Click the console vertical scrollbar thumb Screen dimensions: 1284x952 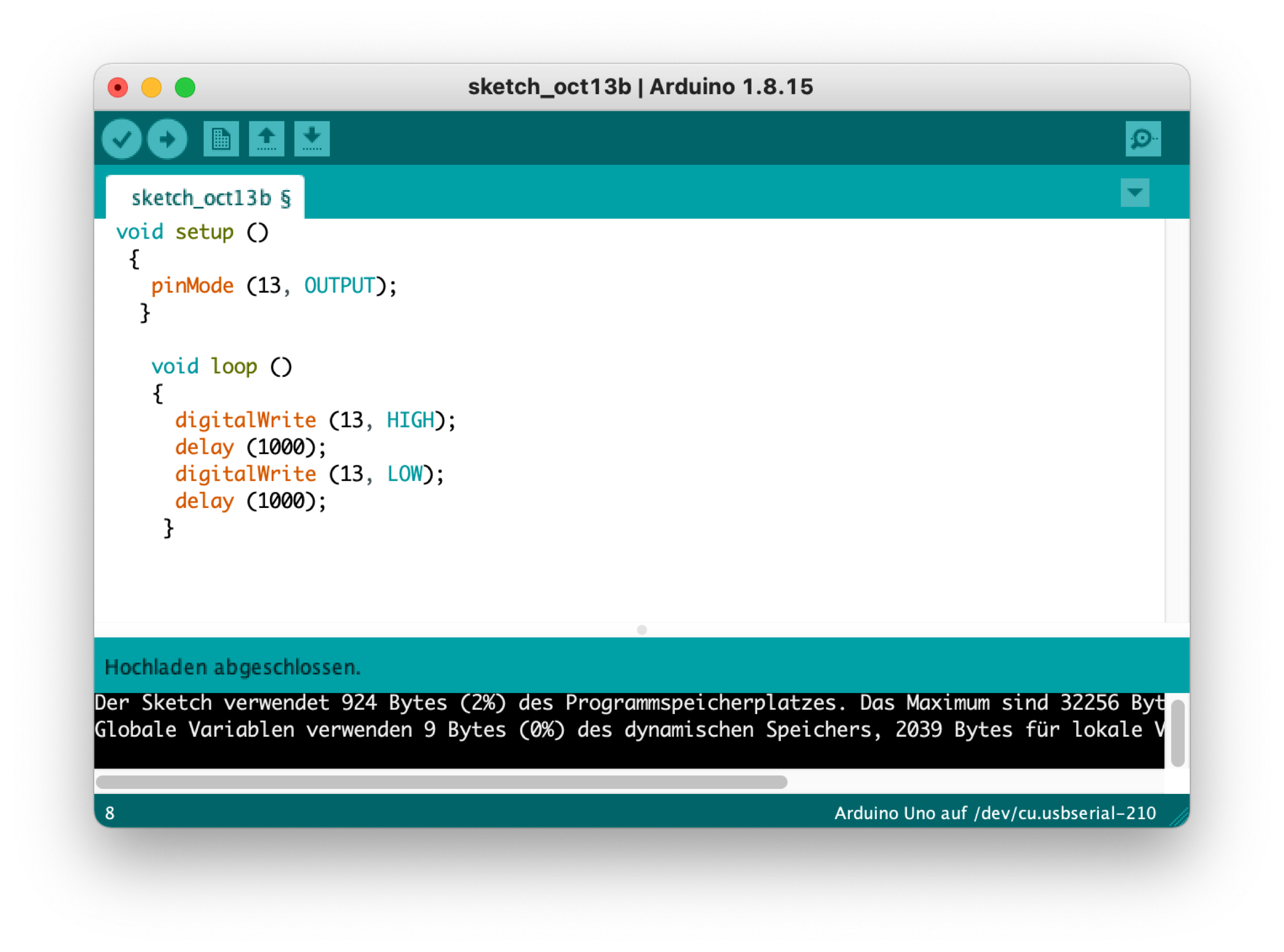(1178, 734)
